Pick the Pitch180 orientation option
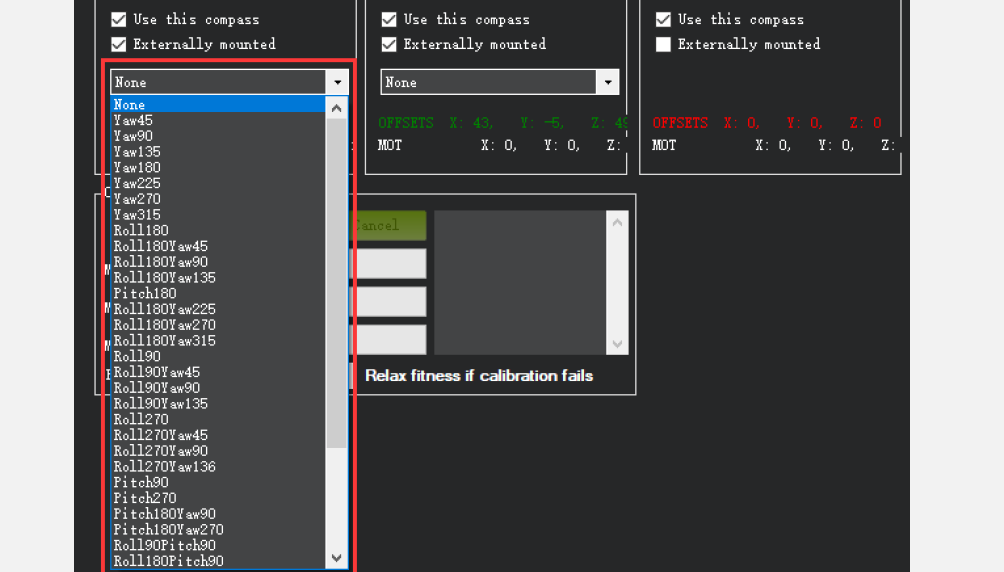 (x=145, y=293)
